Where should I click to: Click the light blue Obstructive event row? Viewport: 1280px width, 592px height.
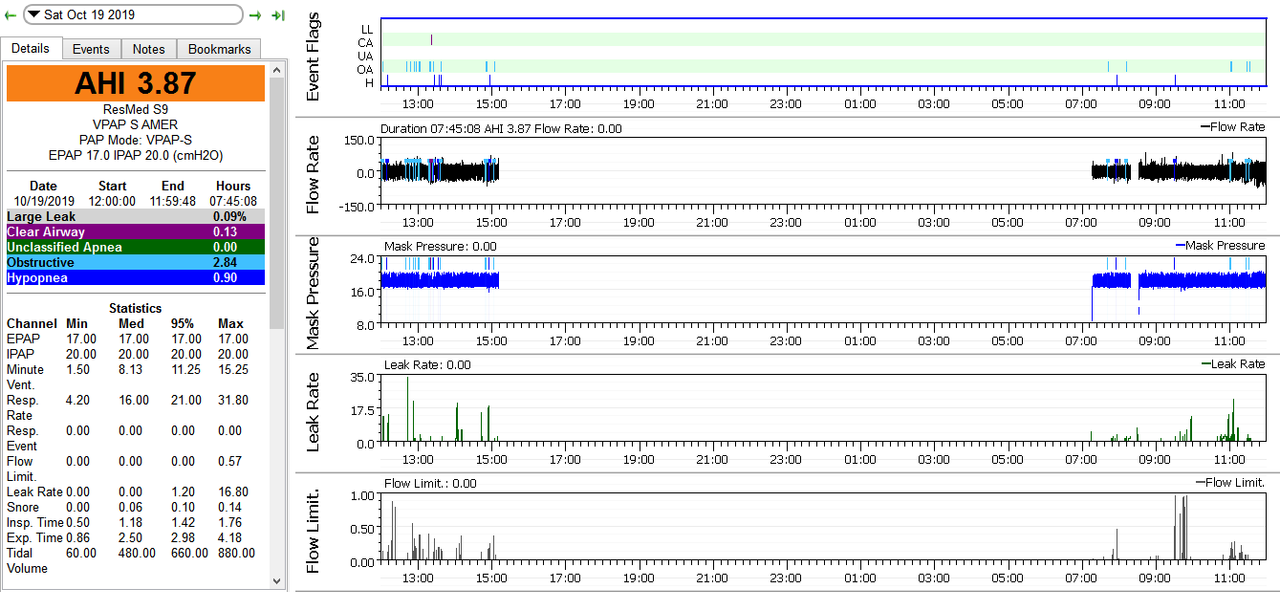click(x=136, y=263)
